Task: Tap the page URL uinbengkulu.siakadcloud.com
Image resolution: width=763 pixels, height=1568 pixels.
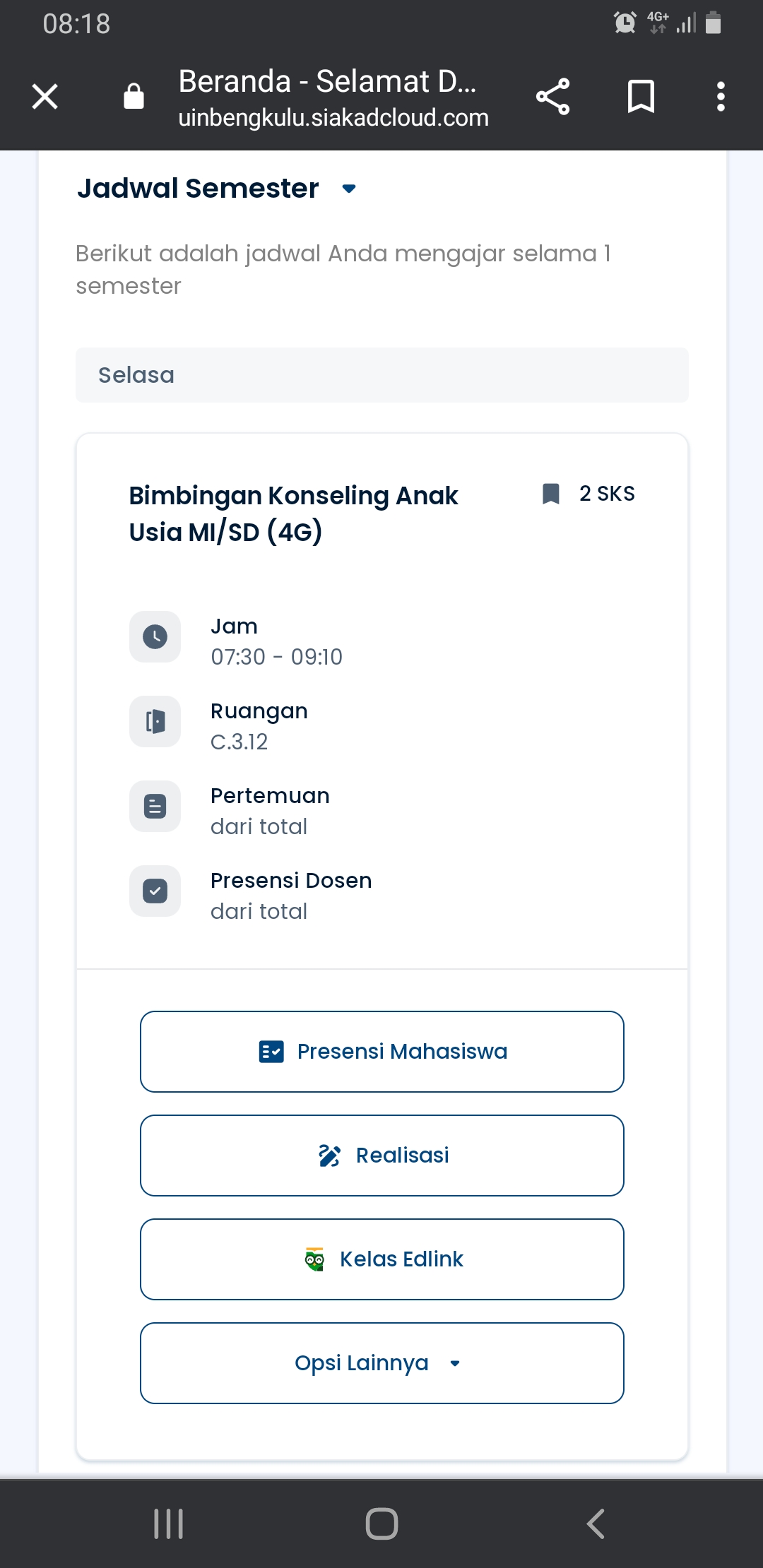Action: (333, 118)
